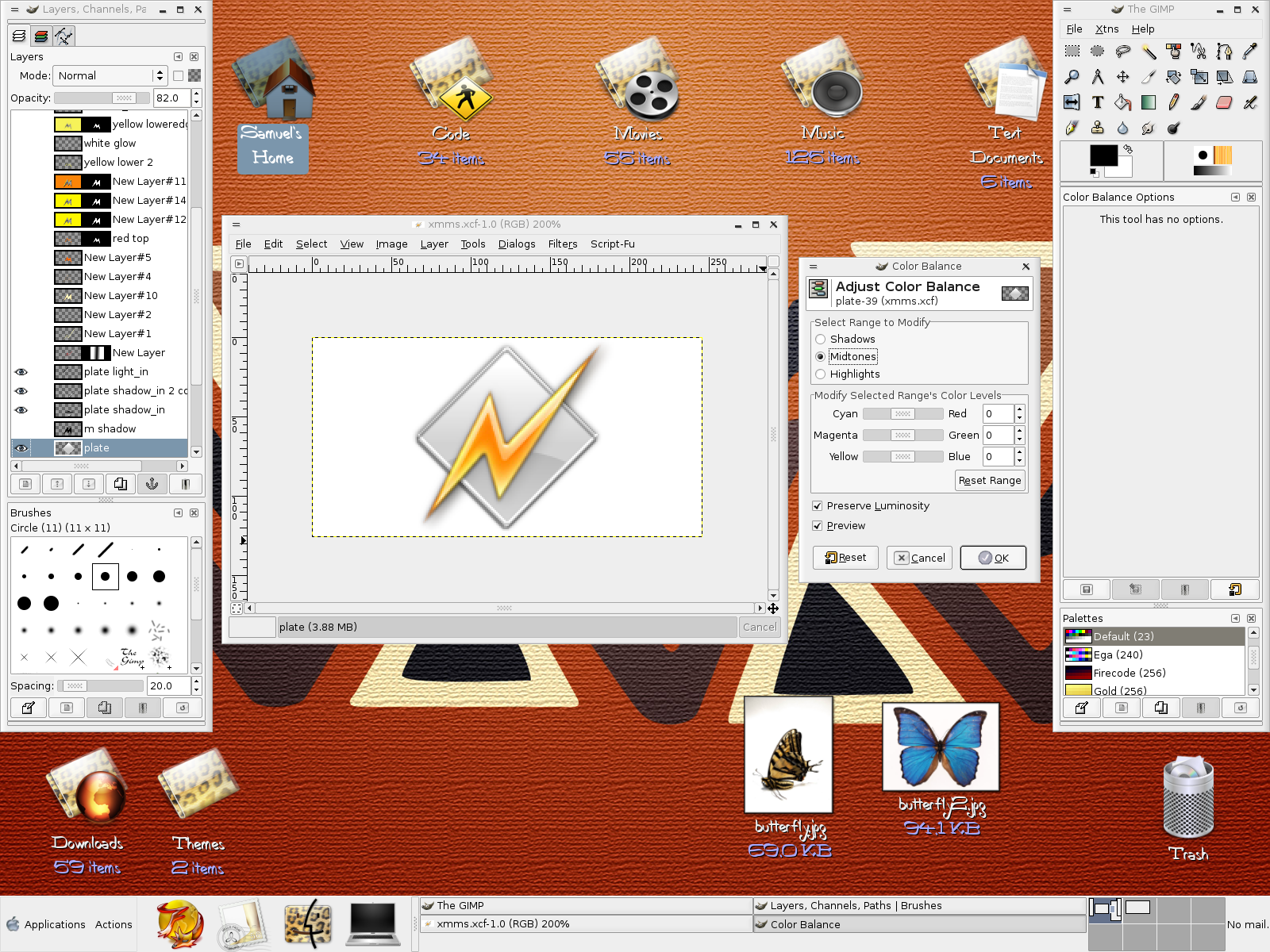Hide the plate shadow_in layer
Image resolution: width=1270 pixels, height=952 pixels.
pos(21,409)
